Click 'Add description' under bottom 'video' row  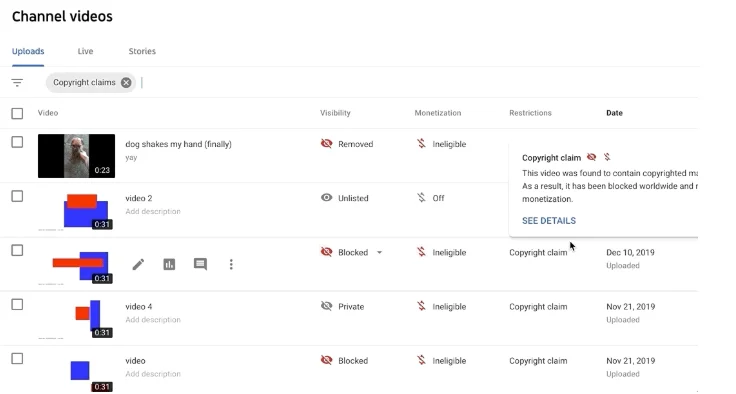point(153,374)
